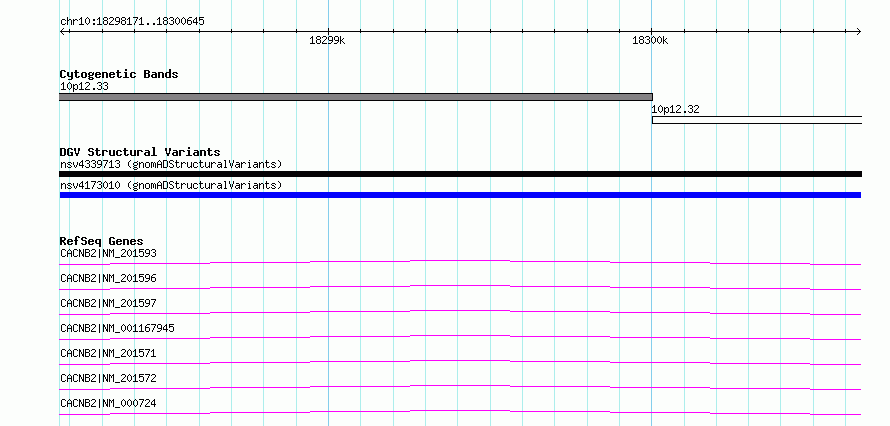This screenshot has height=426, width=890.
Task: Select the magenta intron line of NM_000724
Action: click(461, 411)
